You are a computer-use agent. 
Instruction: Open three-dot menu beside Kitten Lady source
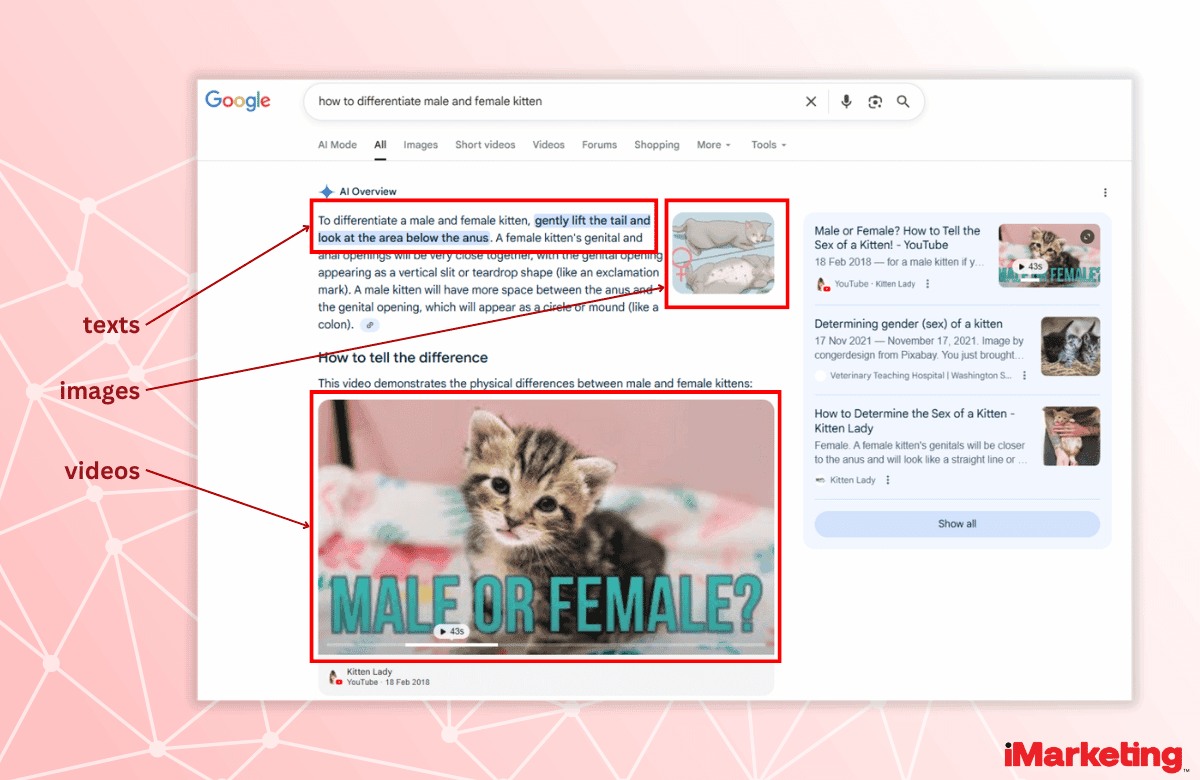888,480
